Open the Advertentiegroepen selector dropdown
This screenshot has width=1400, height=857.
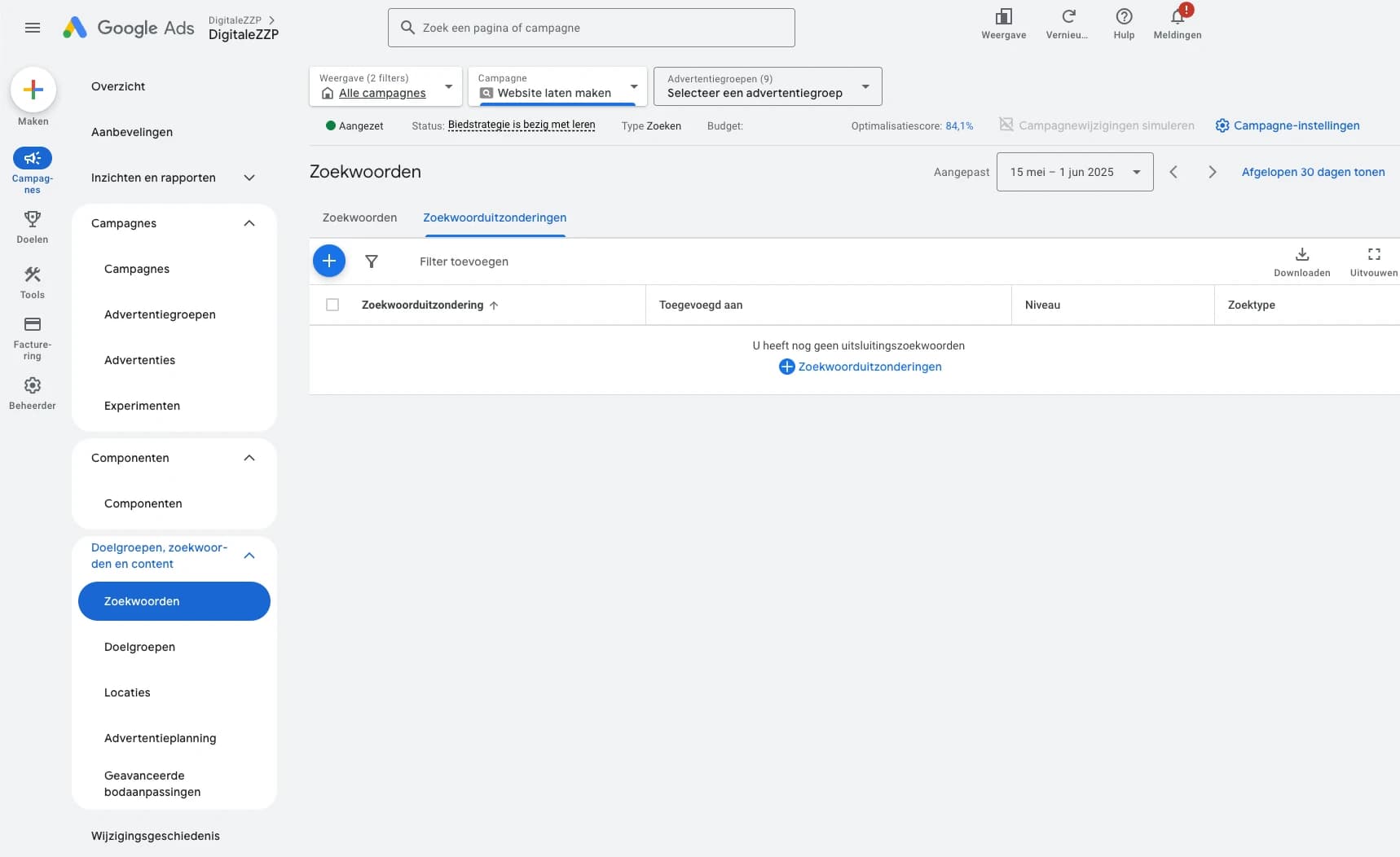tap(768, 86)
